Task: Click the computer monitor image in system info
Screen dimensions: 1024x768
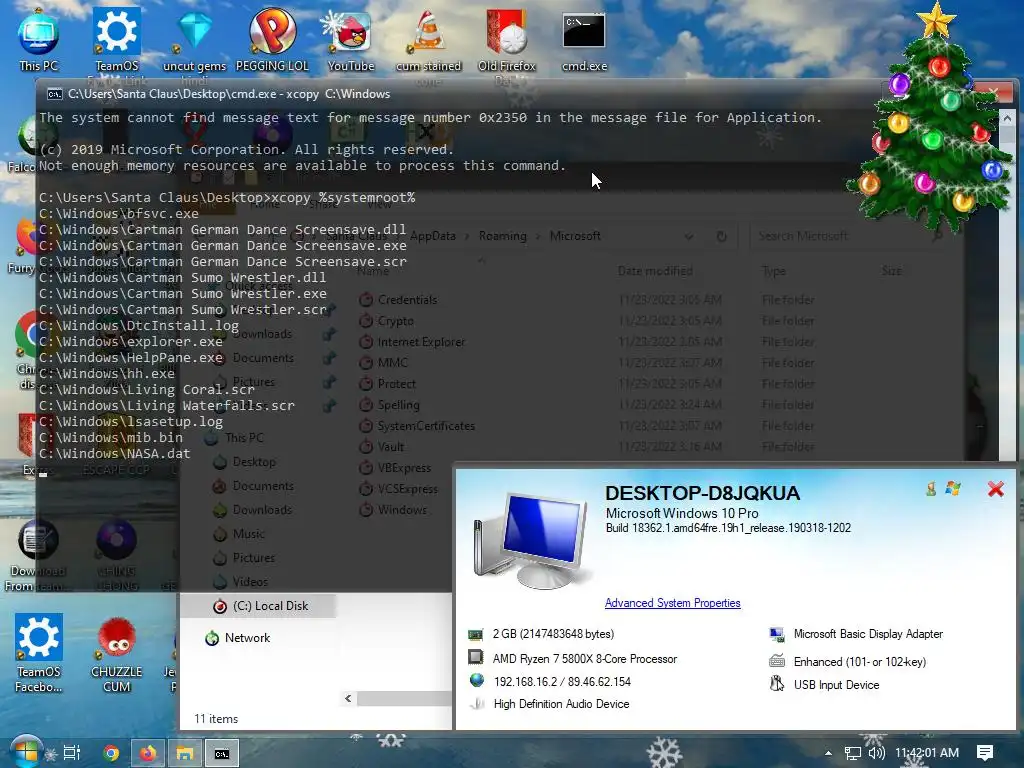Action: click(x=532, y=541)
